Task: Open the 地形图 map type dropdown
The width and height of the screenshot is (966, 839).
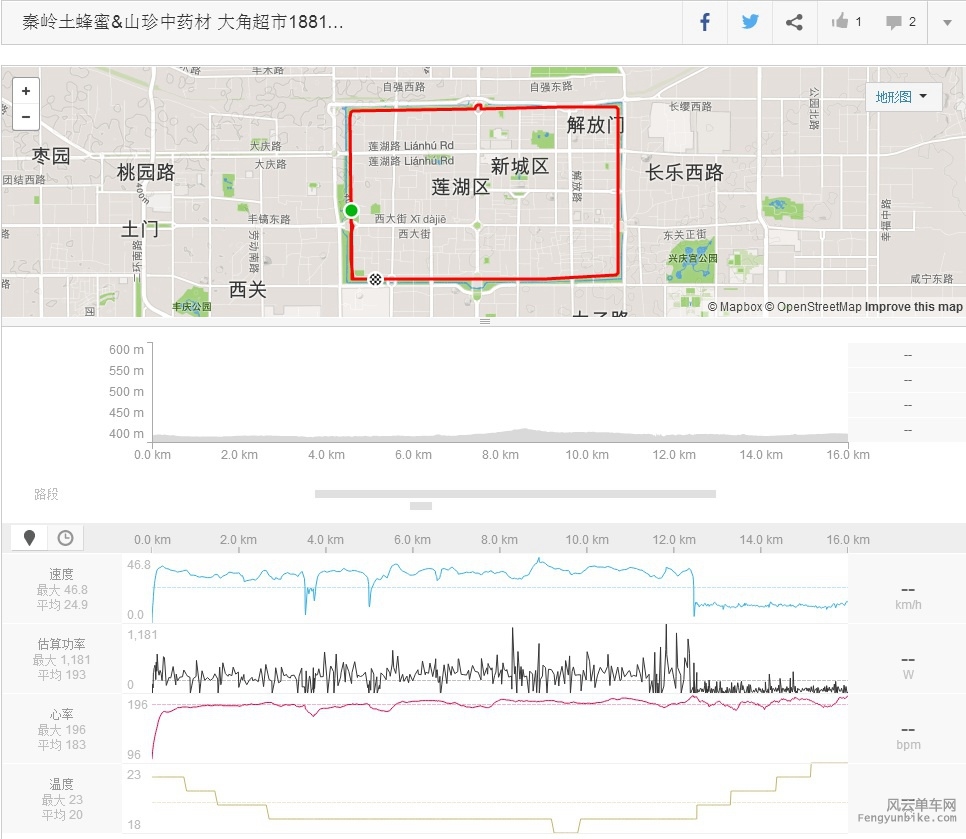Action: click(902, 97)
